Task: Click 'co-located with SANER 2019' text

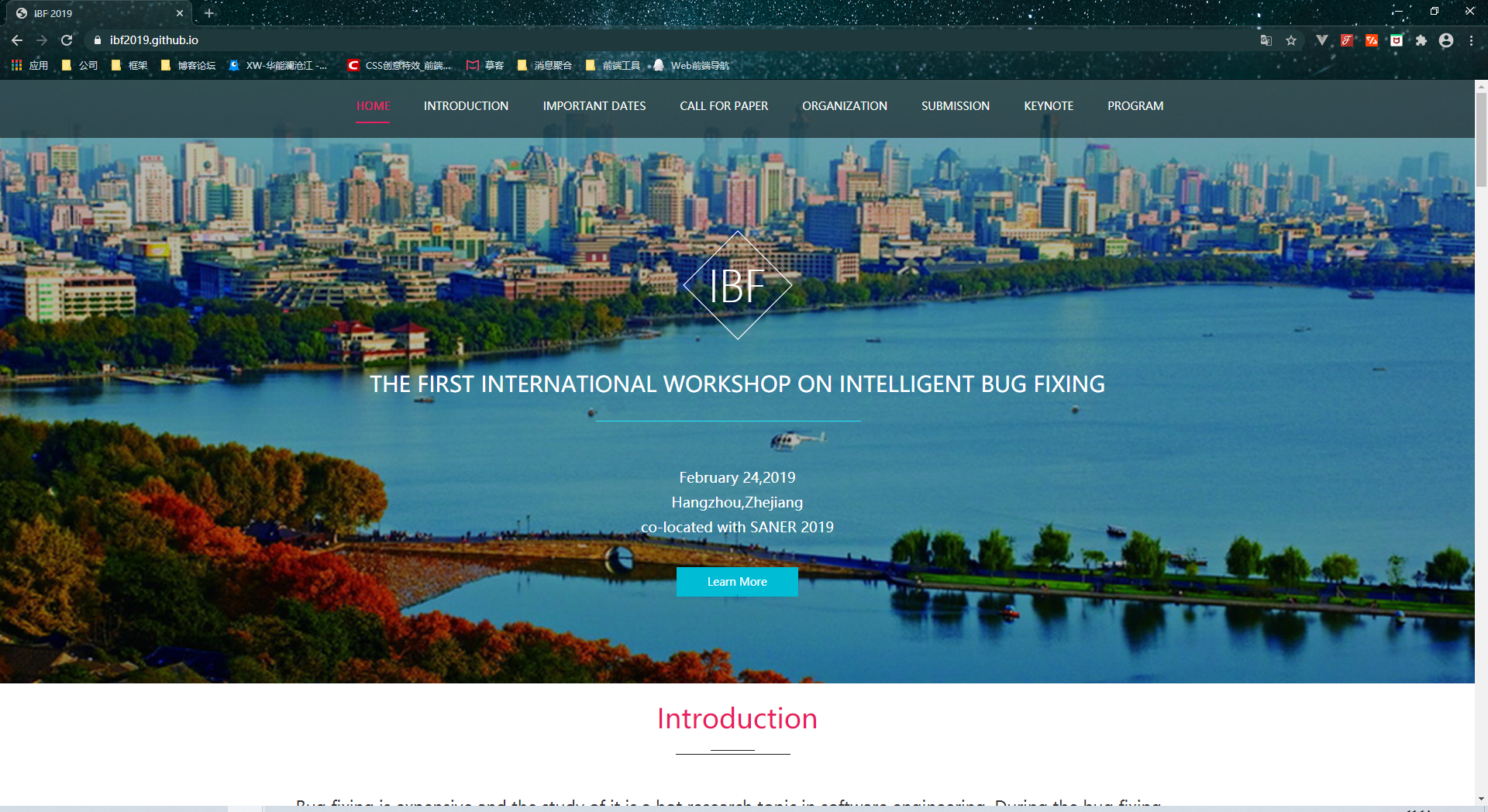Action: click(737, 528)
